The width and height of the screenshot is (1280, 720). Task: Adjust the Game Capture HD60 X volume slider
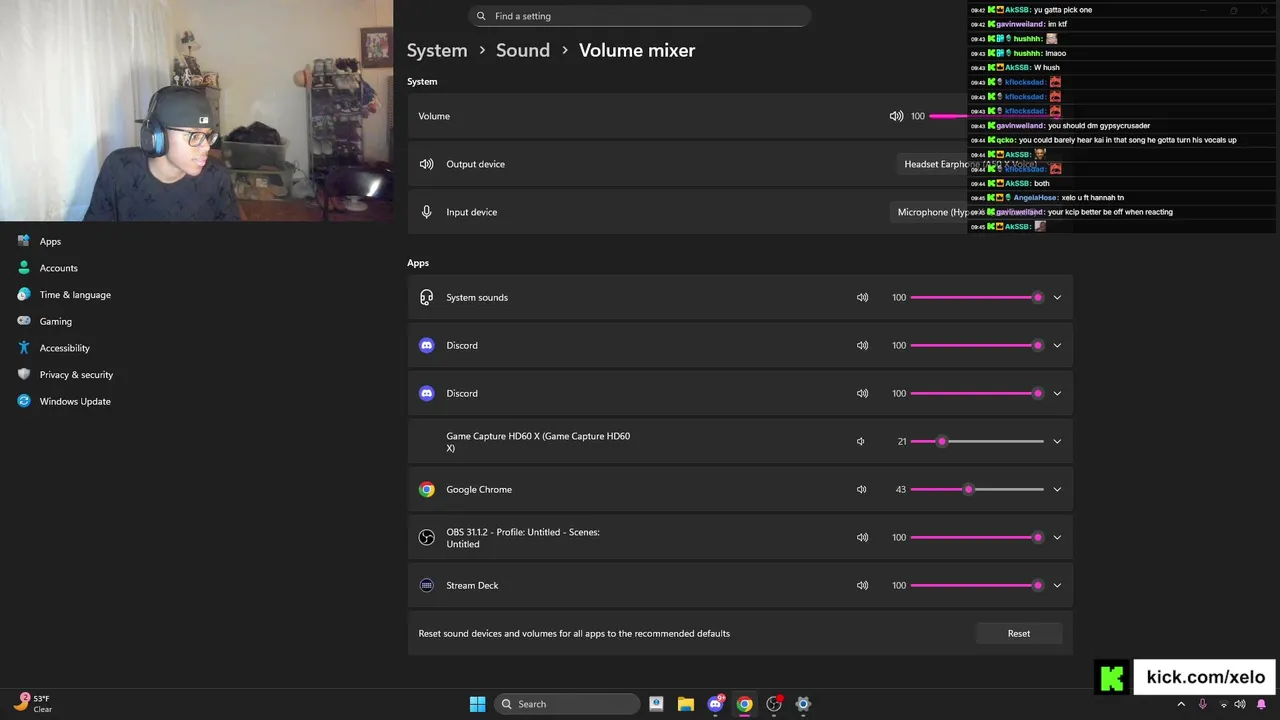click(x=977, y=441)
